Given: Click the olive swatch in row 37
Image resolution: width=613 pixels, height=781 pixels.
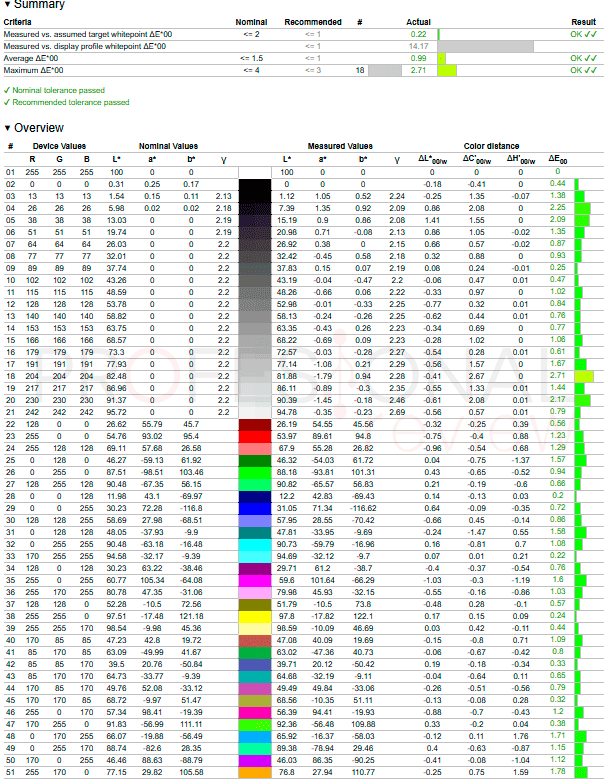Looking at the screenshot, I should point(255,604).
